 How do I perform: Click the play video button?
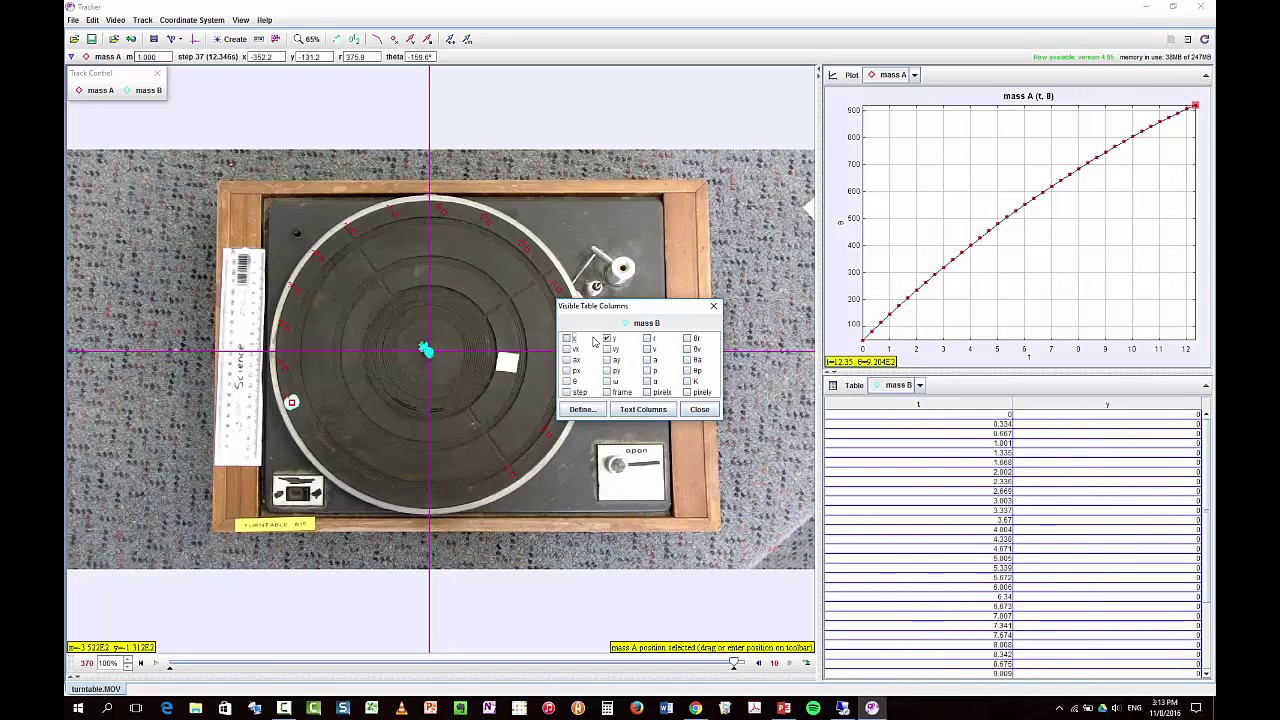(156, 663)
